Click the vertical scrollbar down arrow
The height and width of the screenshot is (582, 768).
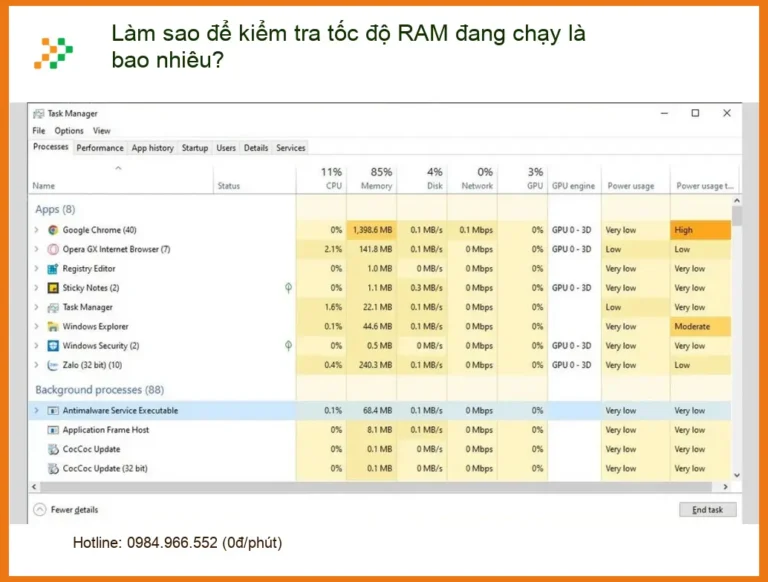coord(736,476)
